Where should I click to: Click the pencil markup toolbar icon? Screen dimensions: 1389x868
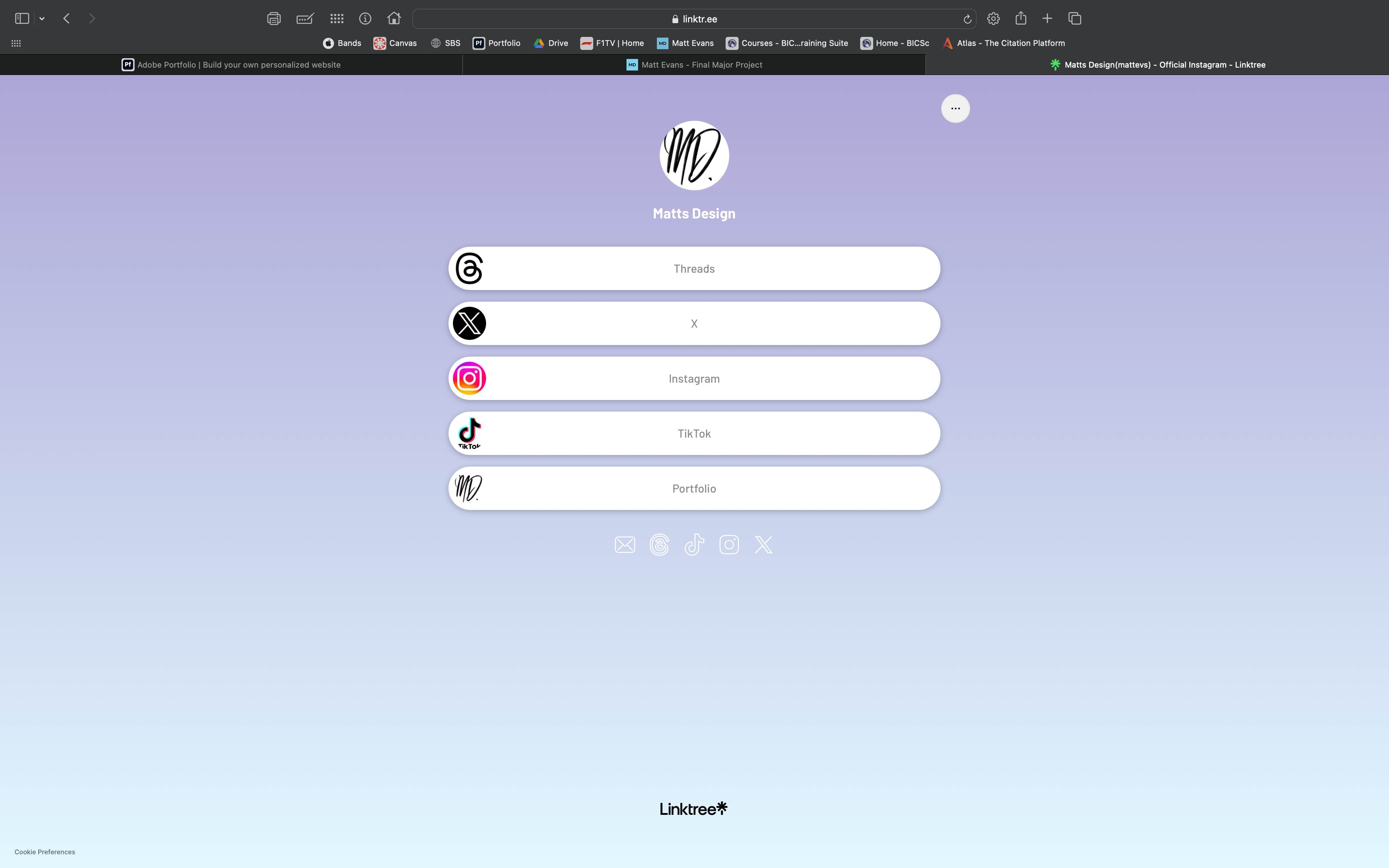[x=305, y=19]
